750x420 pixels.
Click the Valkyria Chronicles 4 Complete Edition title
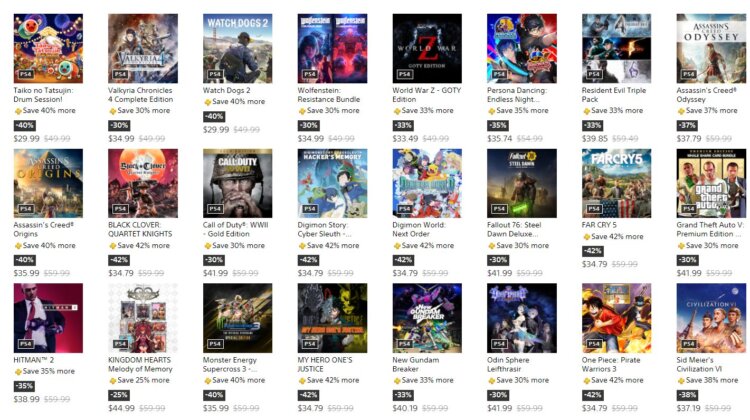tap(140, 95)
